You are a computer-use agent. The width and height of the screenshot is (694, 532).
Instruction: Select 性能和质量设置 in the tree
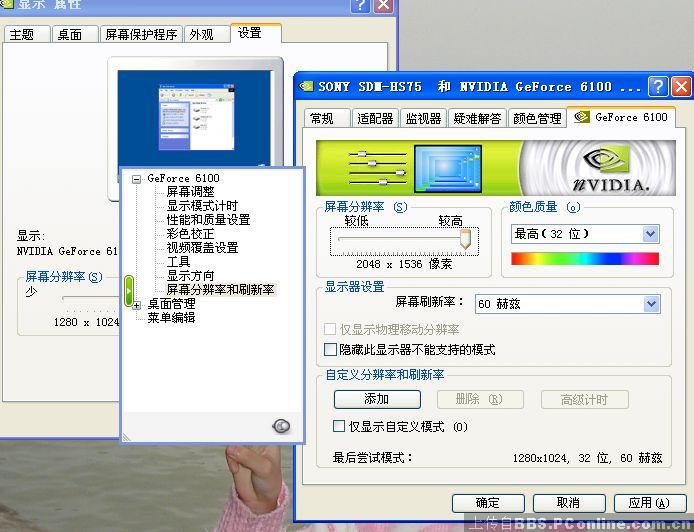pyautogui.click(x=208, y=220)
